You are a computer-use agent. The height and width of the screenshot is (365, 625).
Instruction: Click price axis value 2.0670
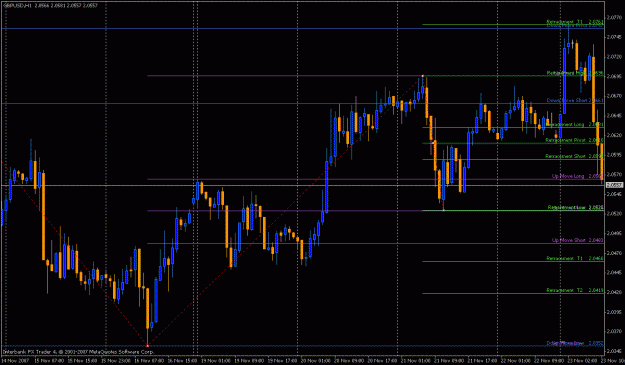click(x=614, y=96)
